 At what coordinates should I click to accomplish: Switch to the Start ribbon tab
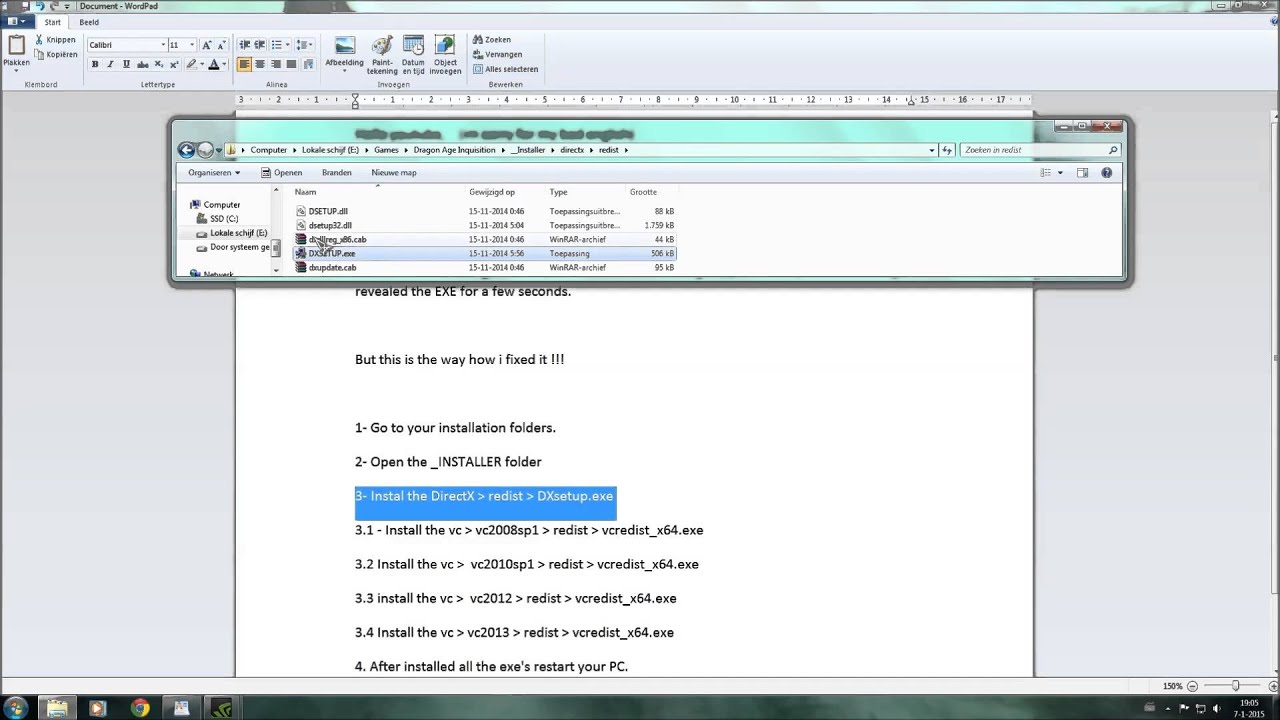tap(52, 22)
